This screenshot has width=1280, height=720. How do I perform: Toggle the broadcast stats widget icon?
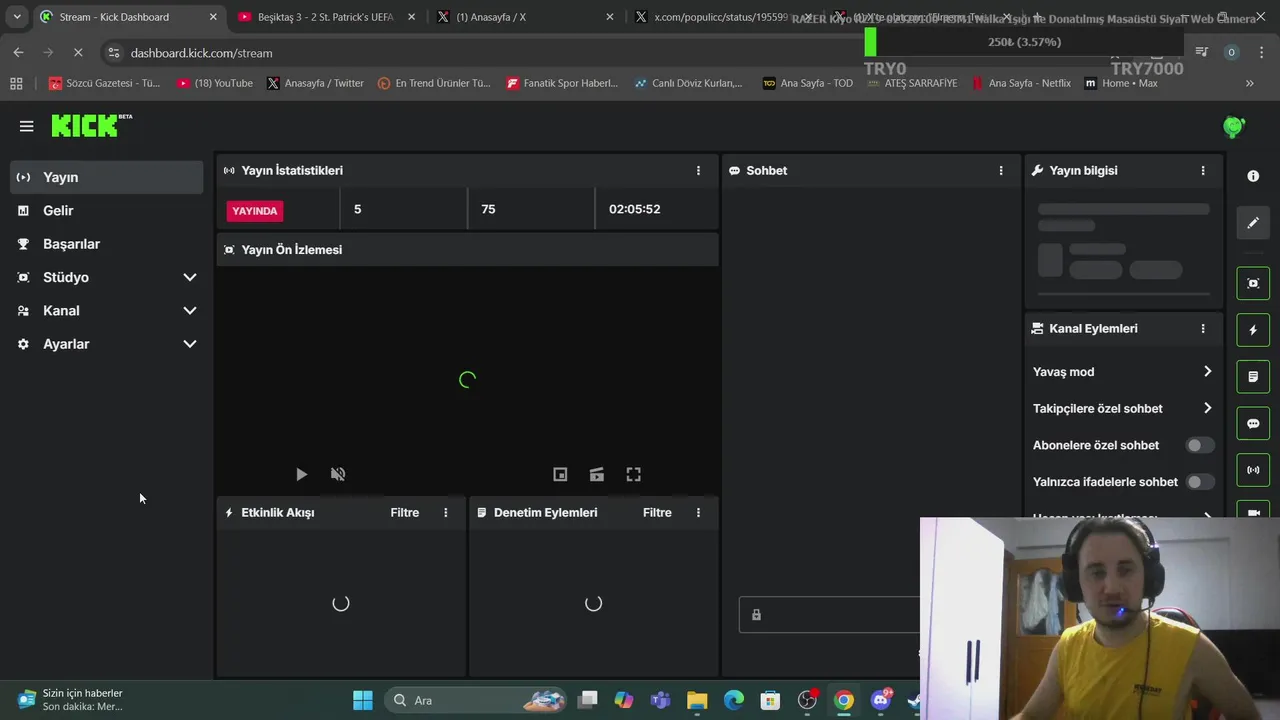point(1253,470)
